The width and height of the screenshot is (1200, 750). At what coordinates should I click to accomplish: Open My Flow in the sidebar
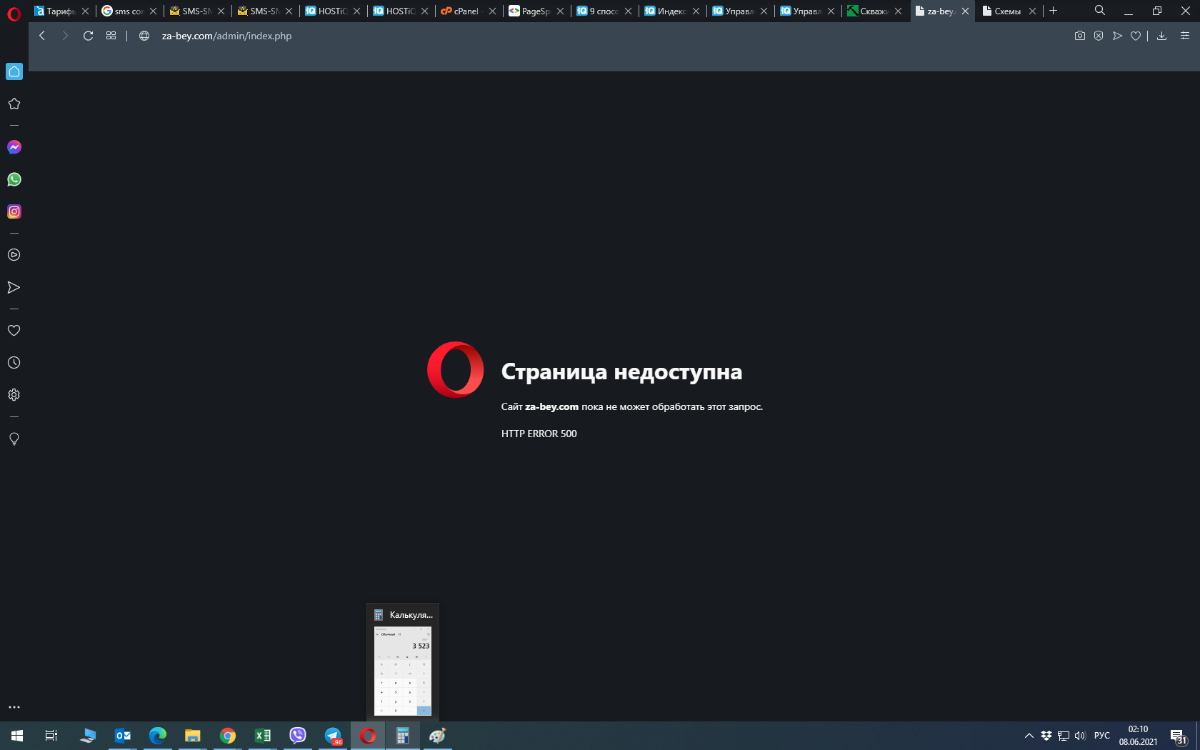(14, 287)
